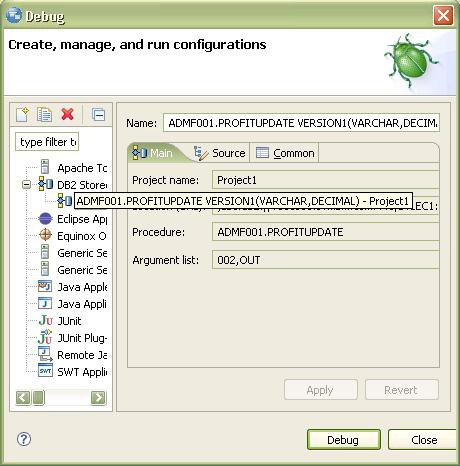Screen dimensions: 460x466
Task: Click the Project name field
Action: [x=325, y=180]
